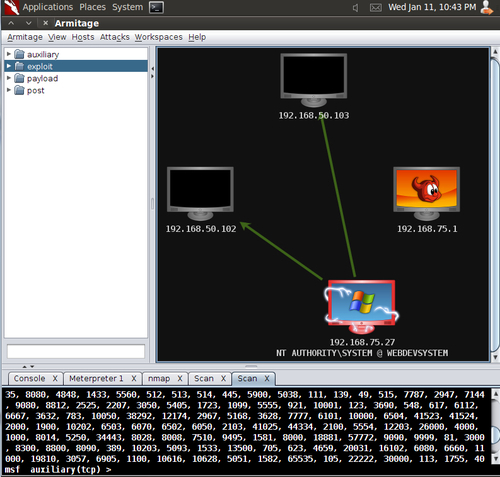Switch to the Meterpreter 1 tab
Image resolution: width=500 pixels, height=477 pixels.
(x=96, y=379)
